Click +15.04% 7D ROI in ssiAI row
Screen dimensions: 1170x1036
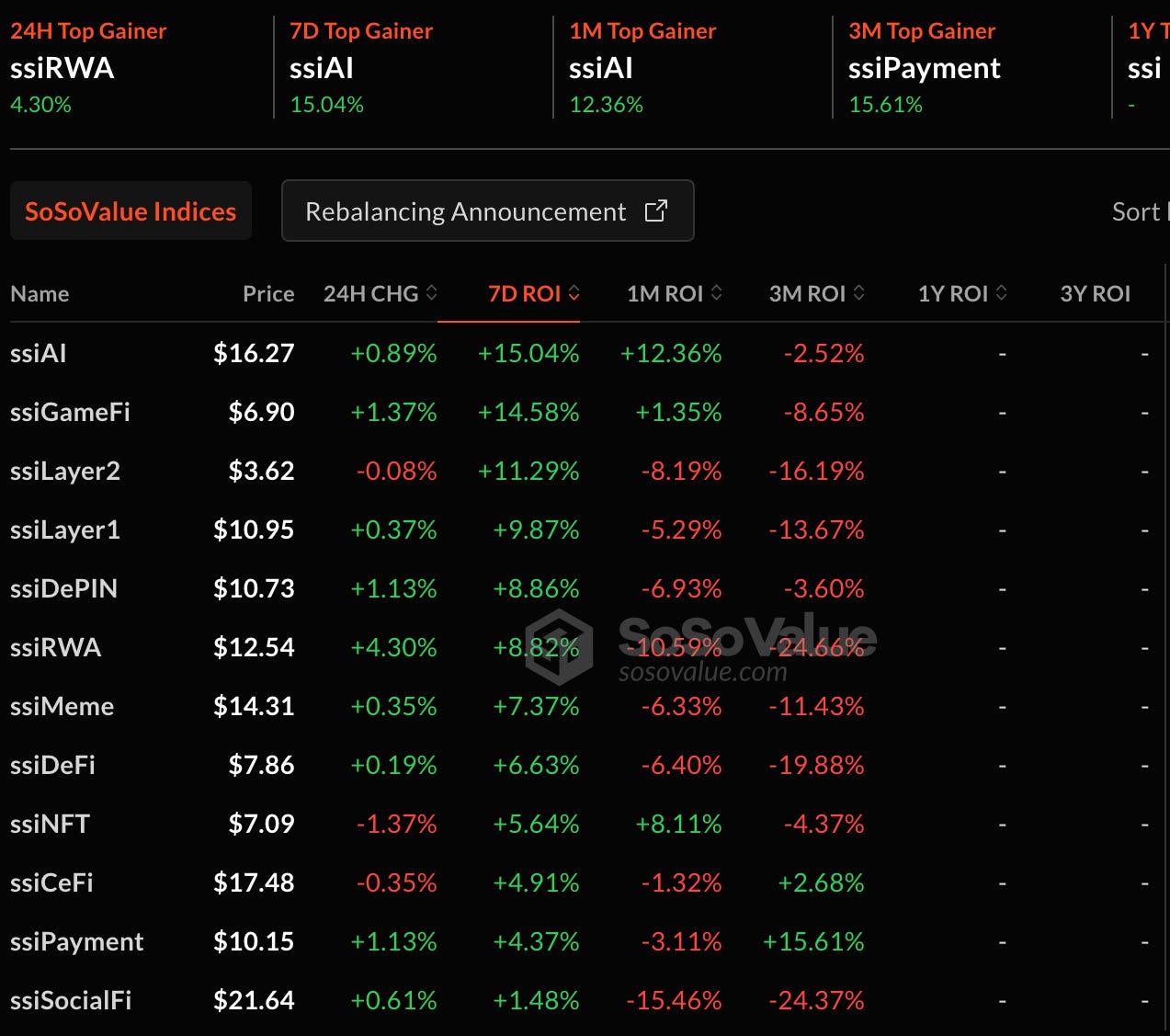528,353
